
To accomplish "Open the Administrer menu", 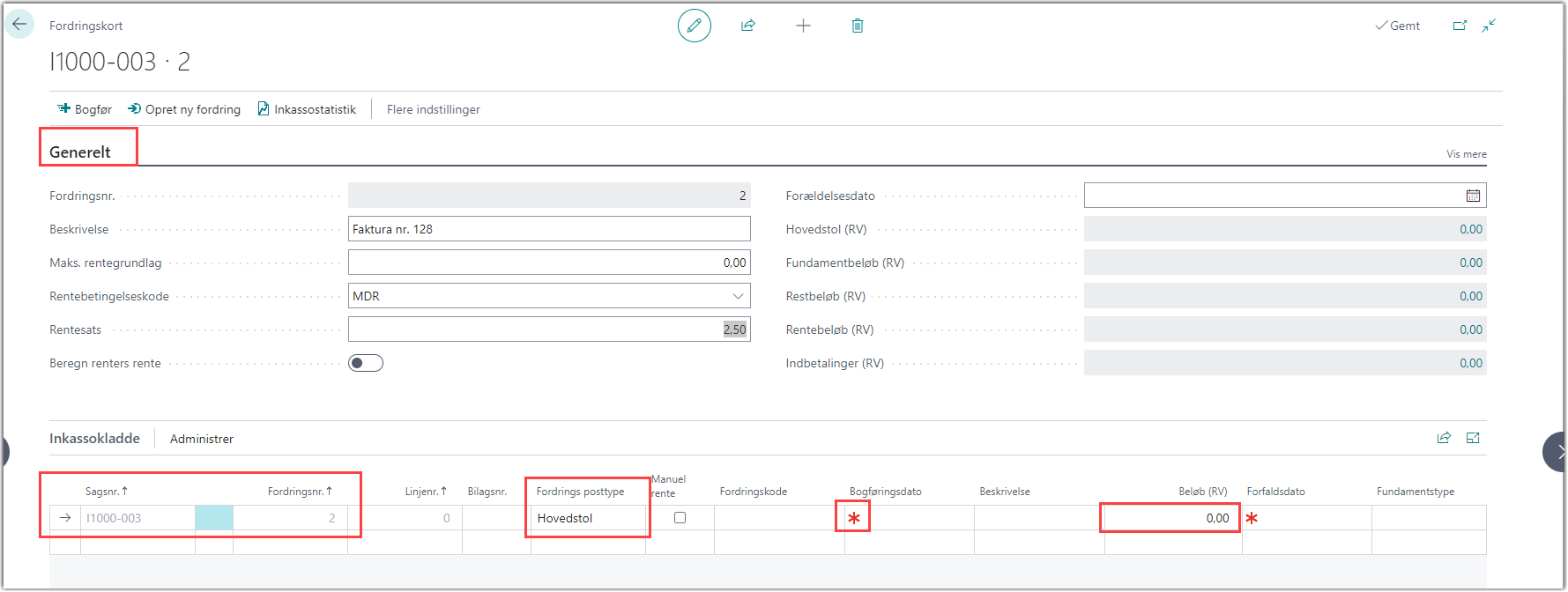I will coord(202,439).
